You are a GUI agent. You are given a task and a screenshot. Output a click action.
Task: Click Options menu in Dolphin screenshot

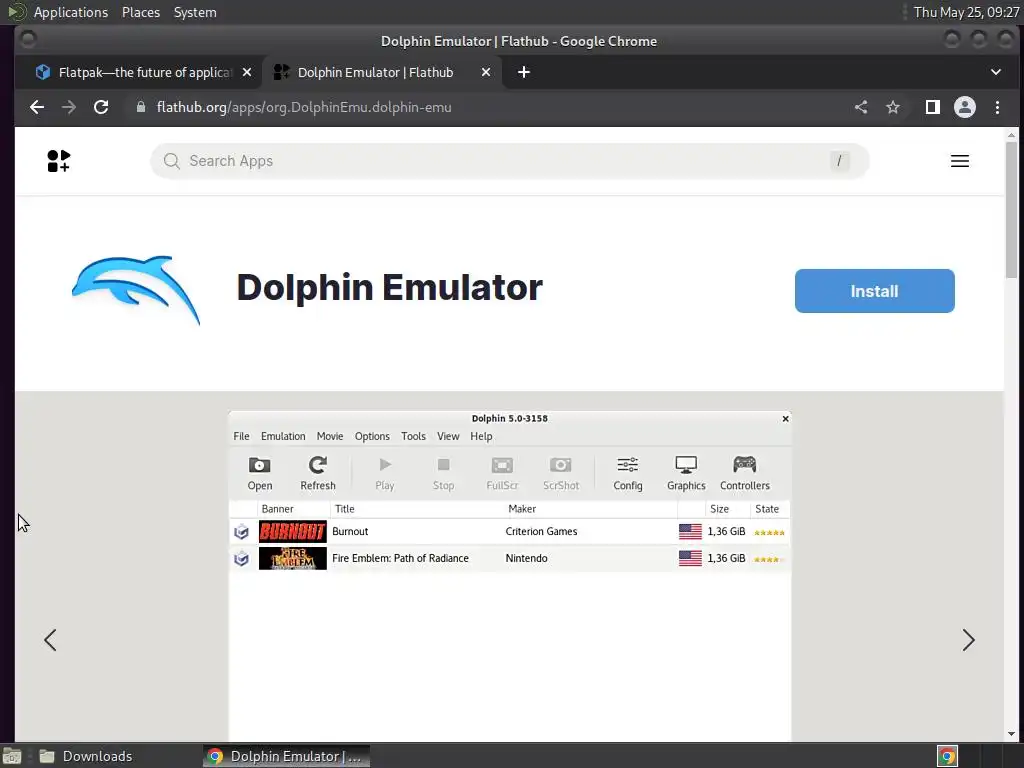(372, 436)
